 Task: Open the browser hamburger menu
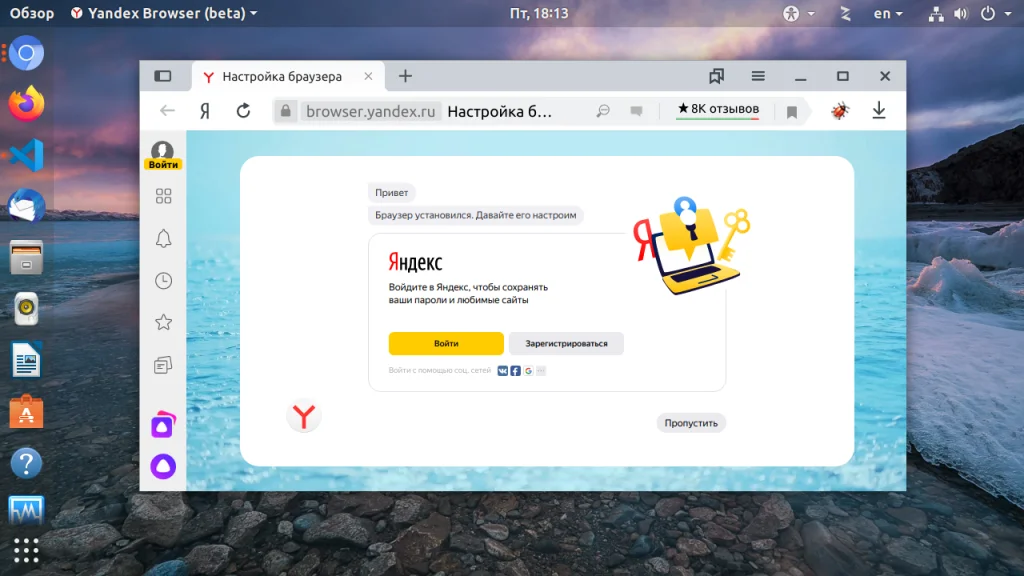click(x=758, y=76)
